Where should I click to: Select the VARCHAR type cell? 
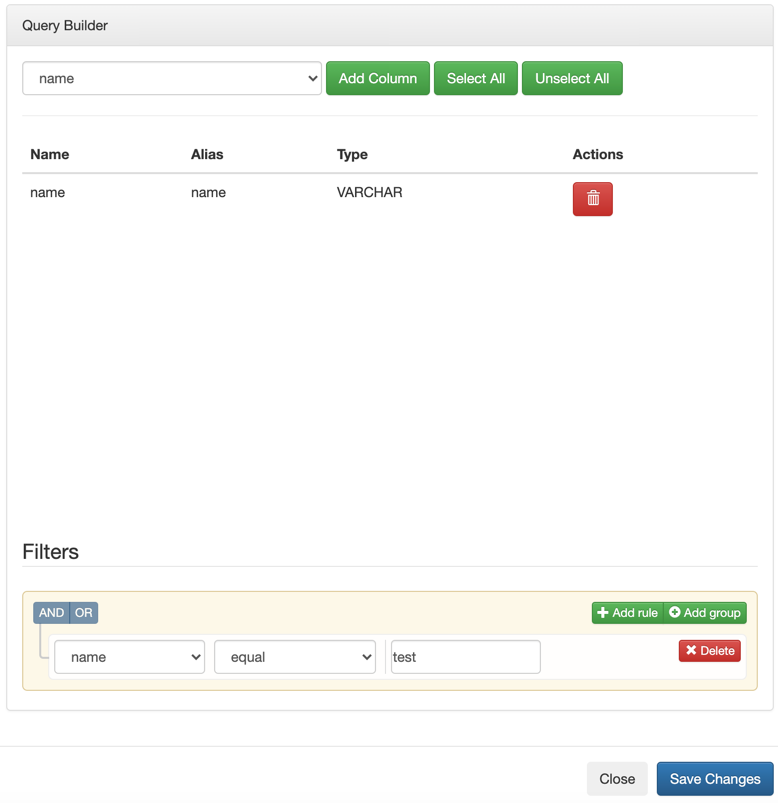(369, 192)
